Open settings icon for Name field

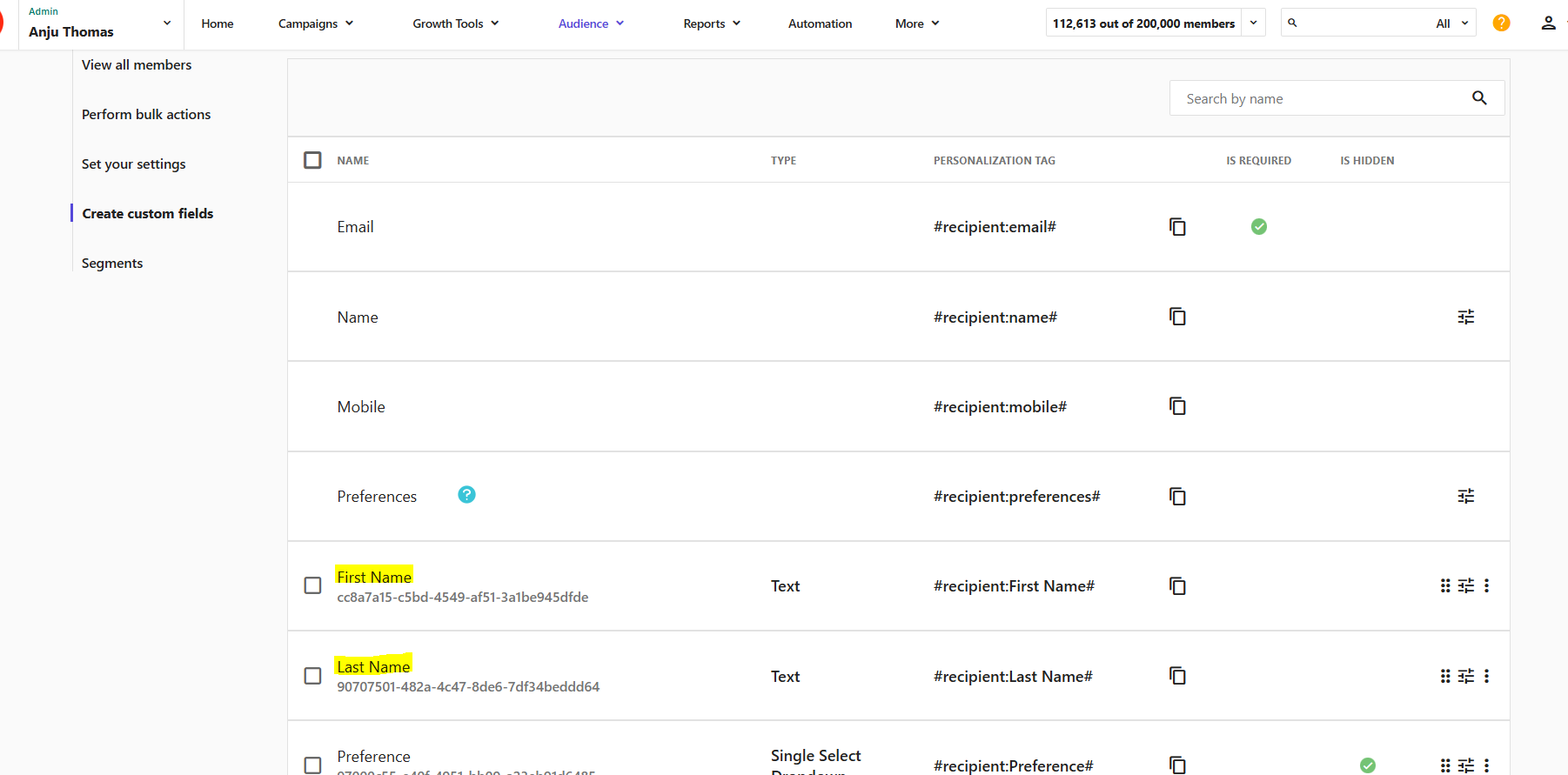pos(1466,317)
